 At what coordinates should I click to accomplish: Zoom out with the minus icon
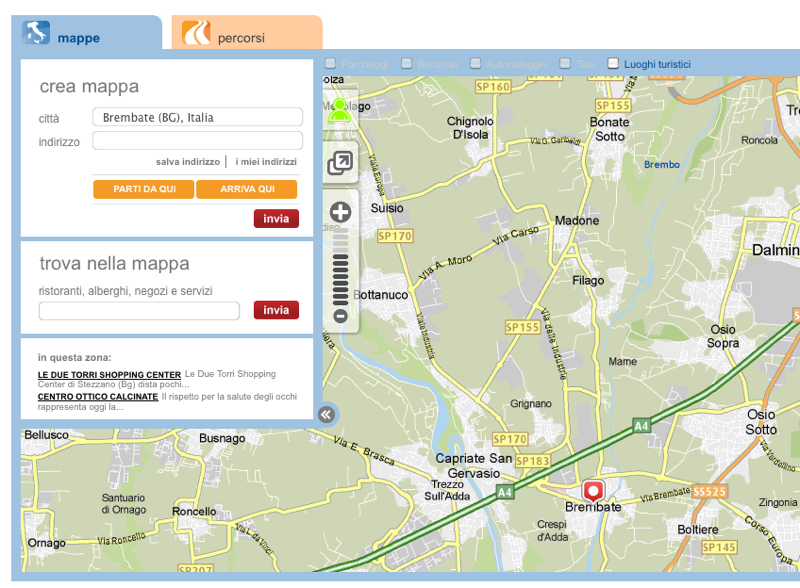pos(340,316)
